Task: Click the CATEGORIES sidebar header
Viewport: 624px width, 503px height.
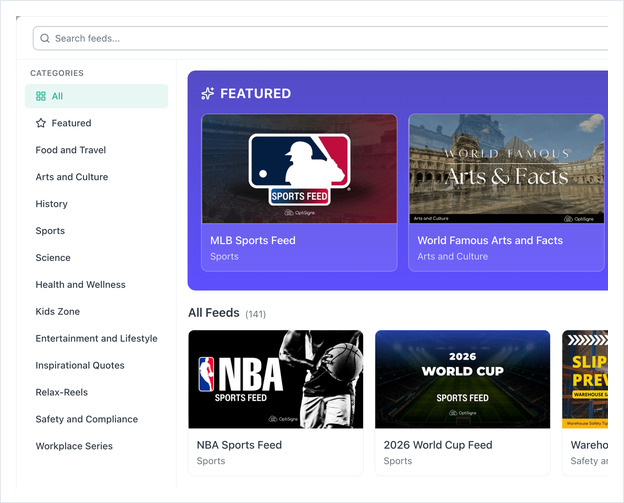Action: point(57,73)
